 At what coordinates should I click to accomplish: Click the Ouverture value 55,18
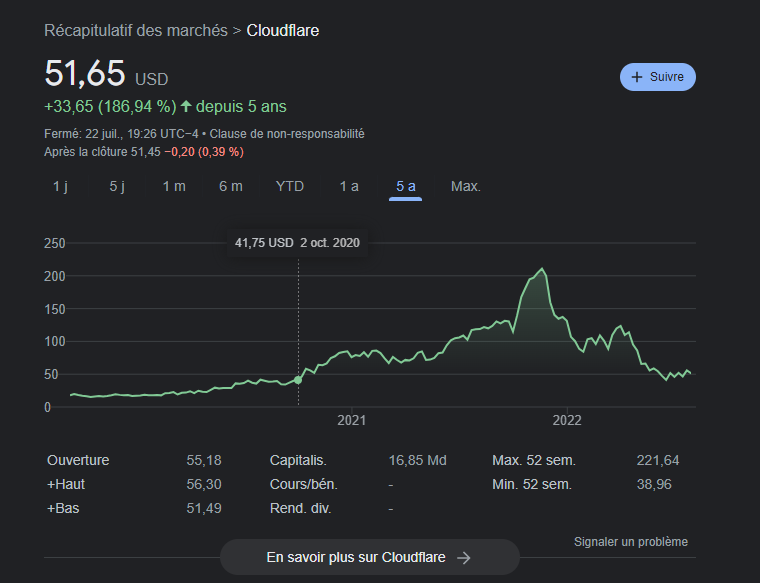(x=204, y=460)
